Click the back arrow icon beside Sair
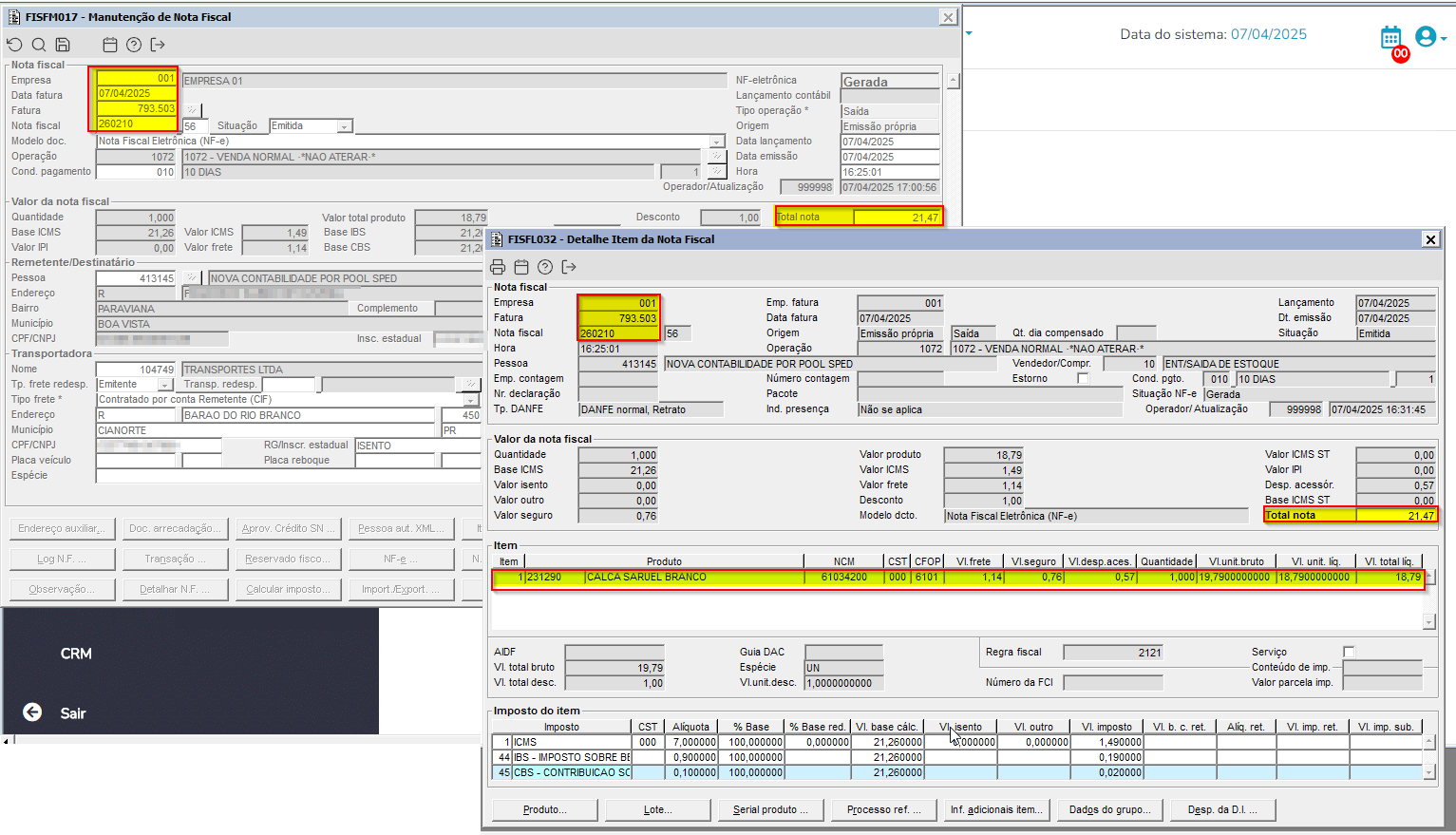 32,712
